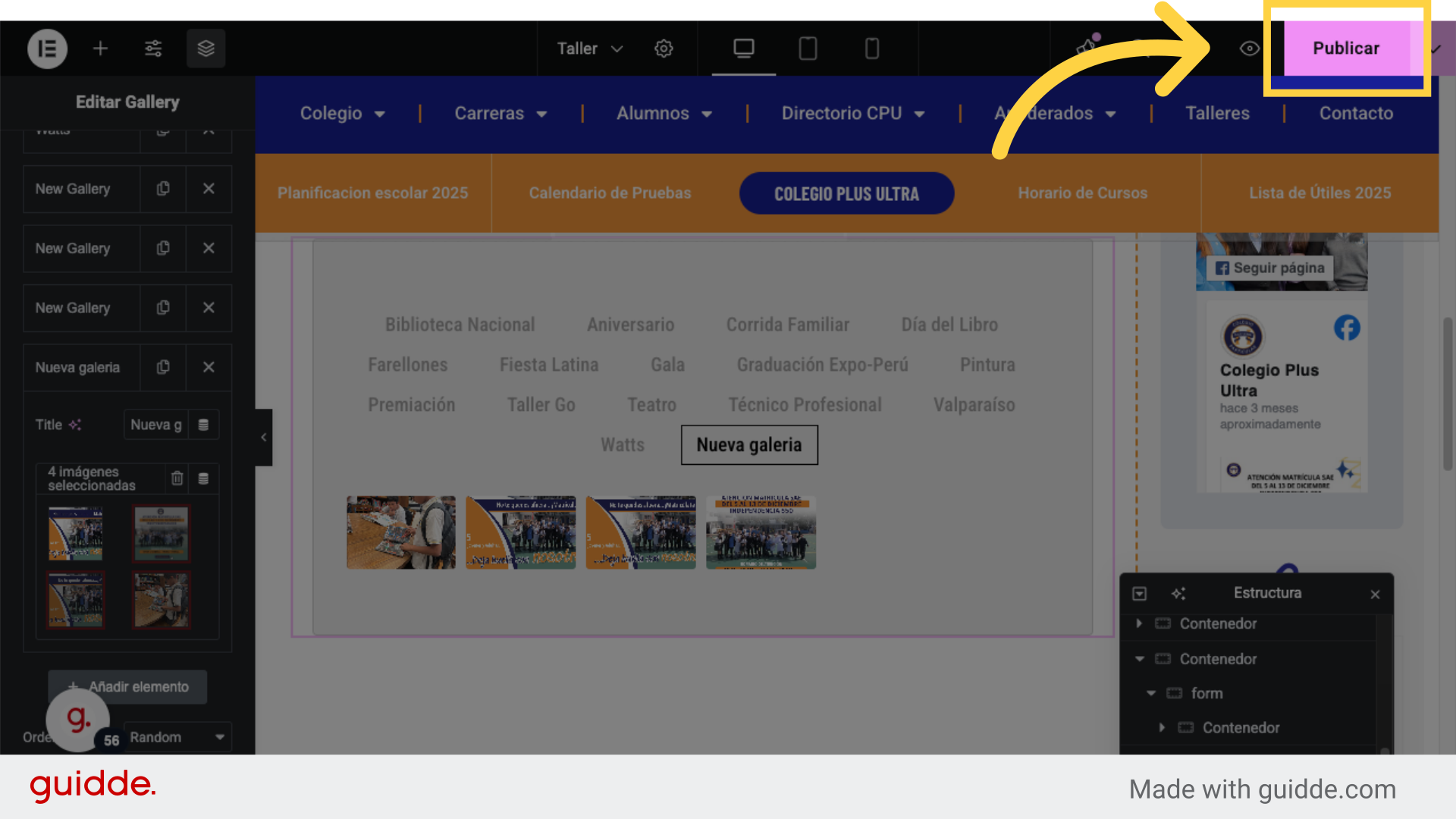Open page settings gear icon

coord(664,49)
